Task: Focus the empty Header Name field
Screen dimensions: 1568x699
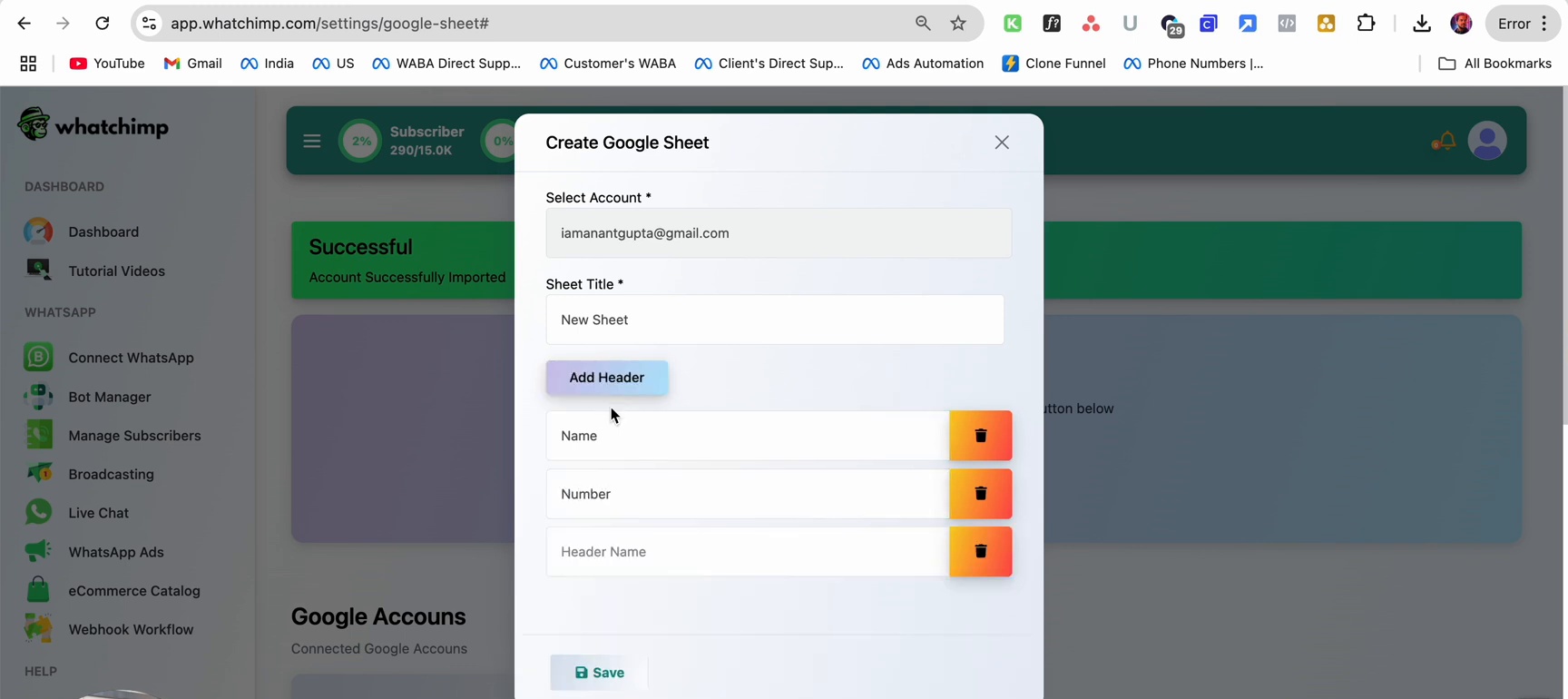Action: pos(748,552)
